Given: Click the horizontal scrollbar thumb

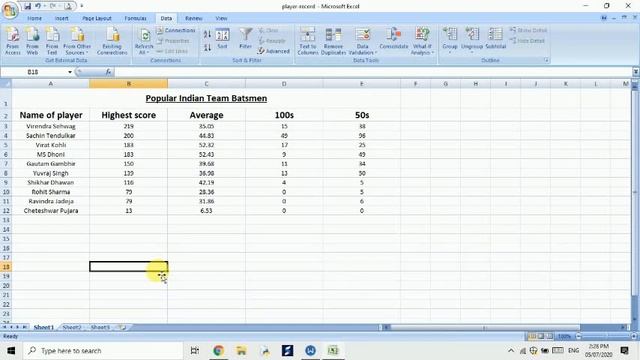Looking at the screenshot, I should pyautogui.click(x=484, y=327).
